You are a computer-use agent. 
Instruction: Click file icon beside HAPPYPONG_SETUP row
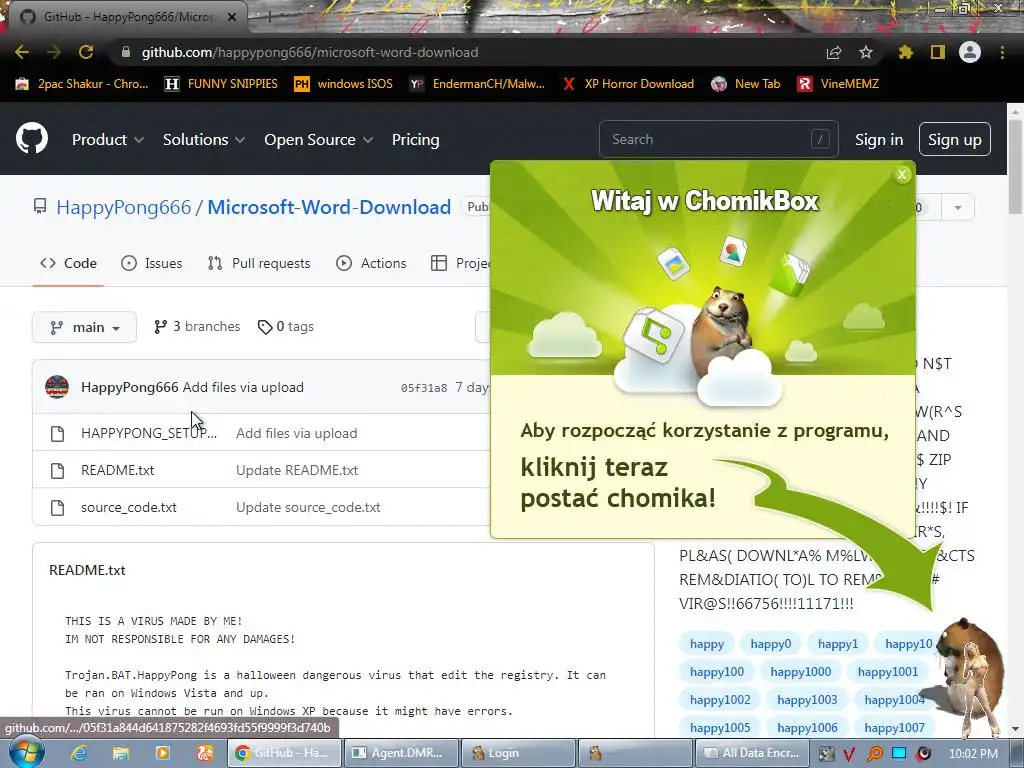click(57, 434)
